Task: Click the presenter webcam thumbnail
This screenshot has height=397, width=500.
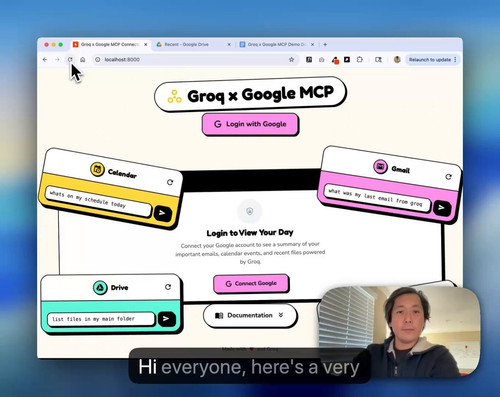Action: click(x=398, y=332)
